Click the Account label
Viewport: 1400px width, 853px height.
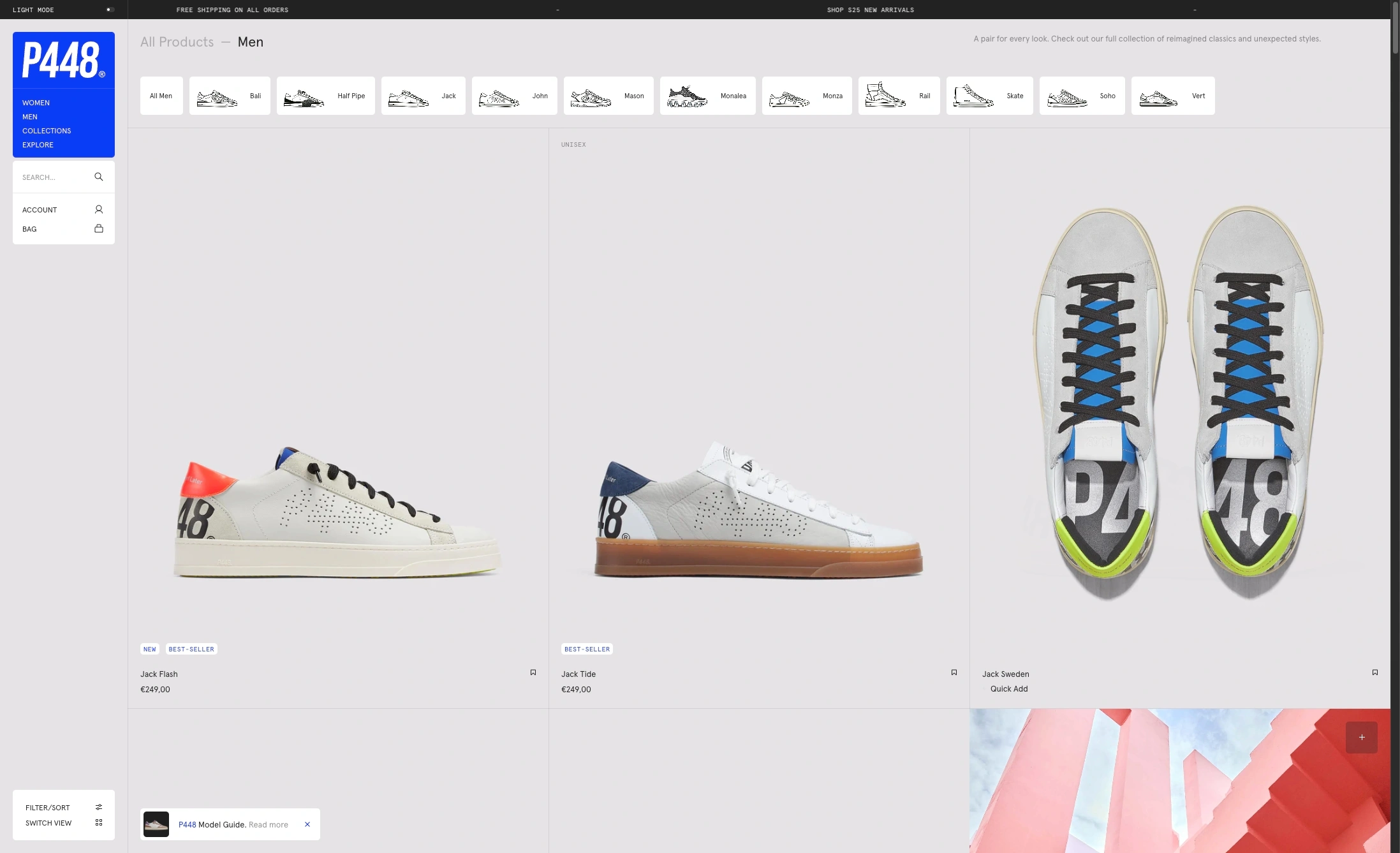click(40, 210)
